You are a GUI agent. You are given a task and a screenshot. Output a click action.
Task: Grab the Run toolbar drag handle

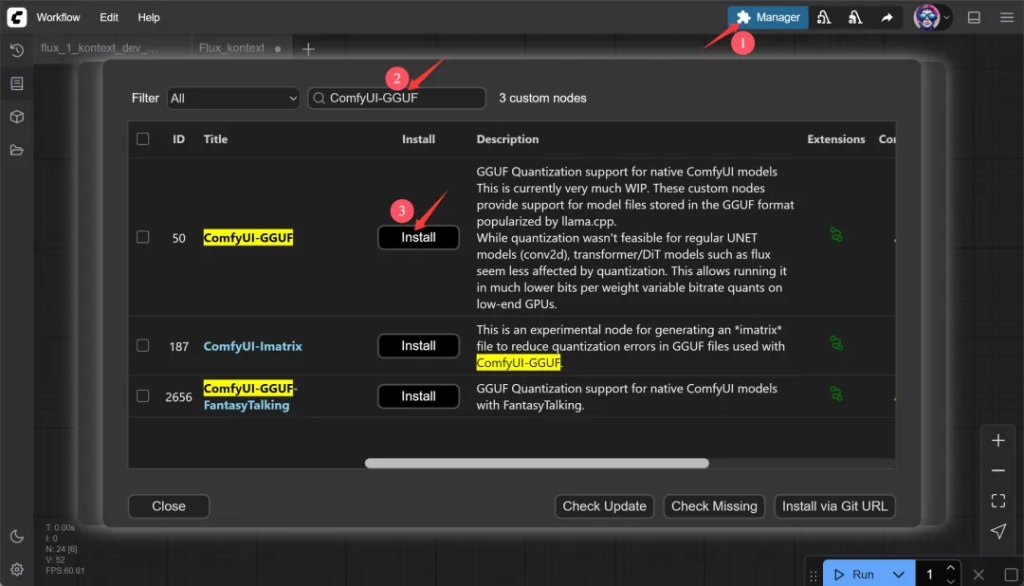pos(813,576)
